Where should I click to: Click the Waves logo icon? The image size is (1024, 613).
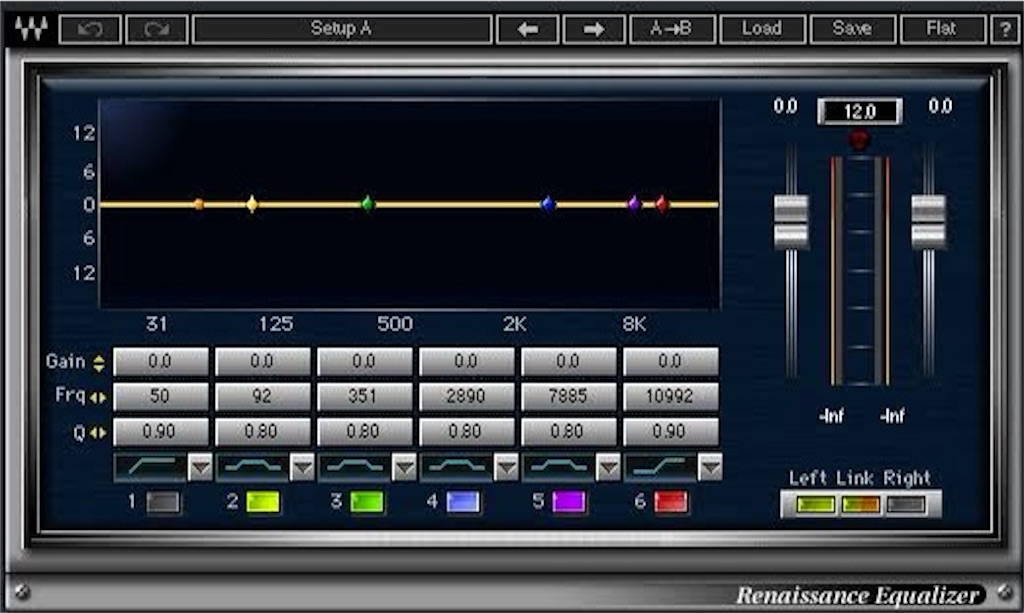click(31, 29)
